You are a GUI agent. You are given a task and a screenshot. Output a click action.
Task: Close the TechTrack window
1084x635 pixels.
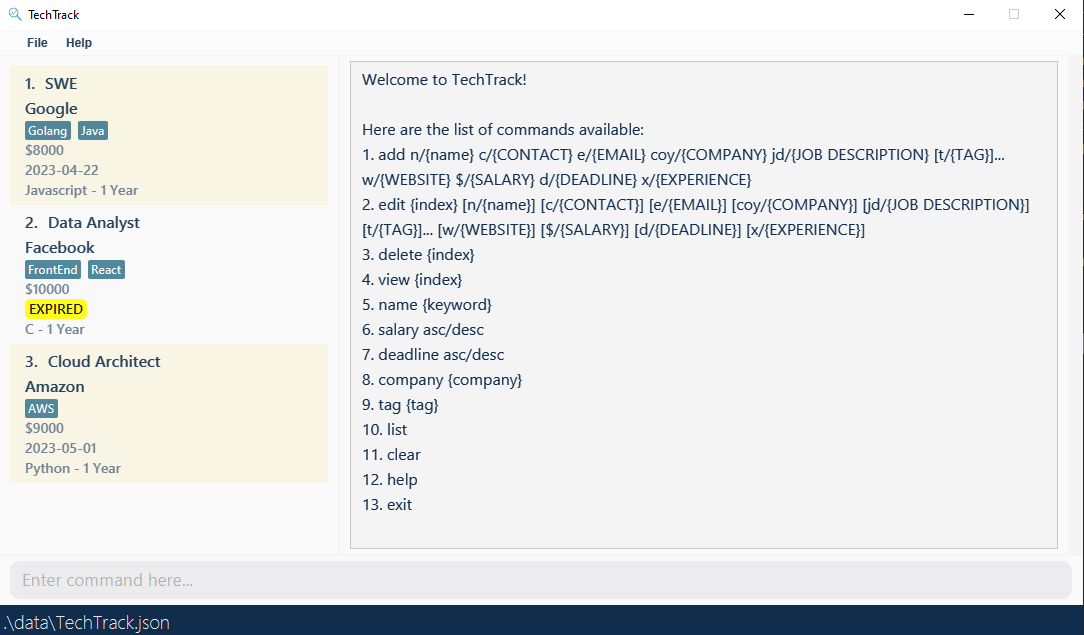[1060, 14]
